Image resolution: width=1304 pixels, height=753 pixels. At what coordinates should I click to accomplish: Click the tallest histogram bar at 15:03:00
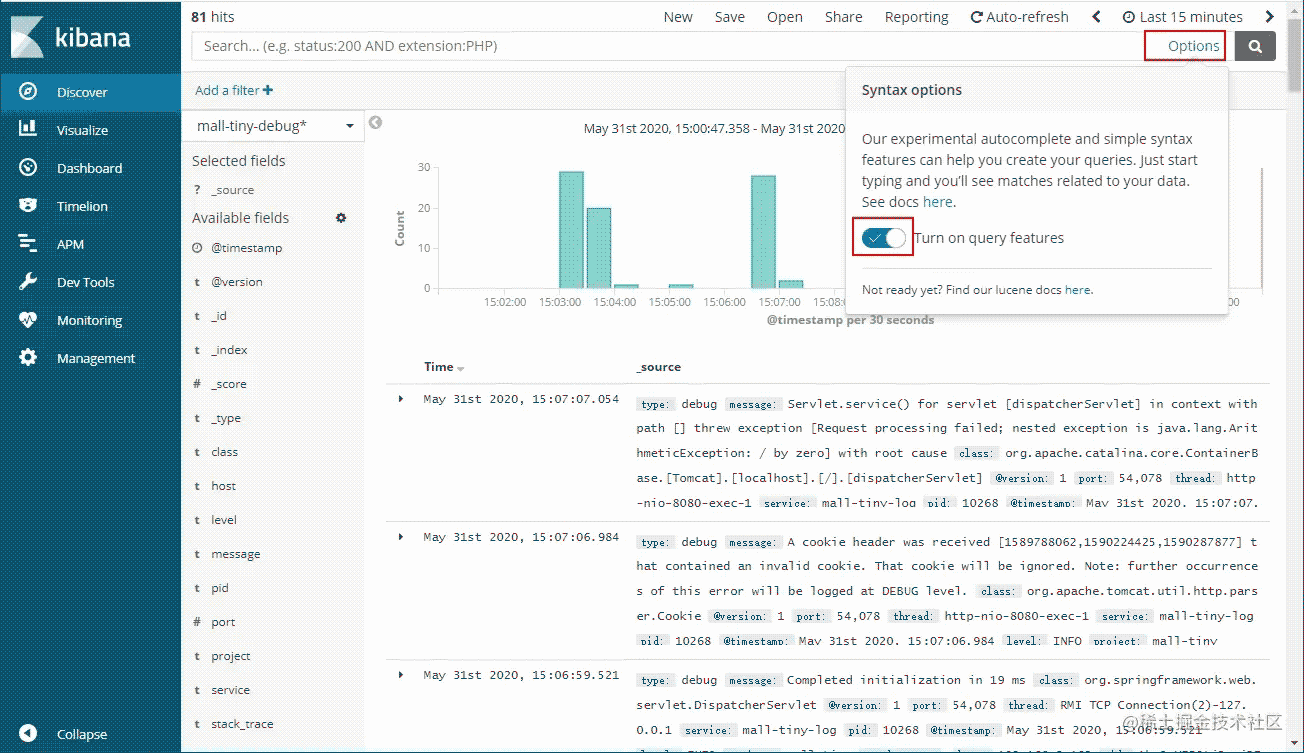[571, 230]
